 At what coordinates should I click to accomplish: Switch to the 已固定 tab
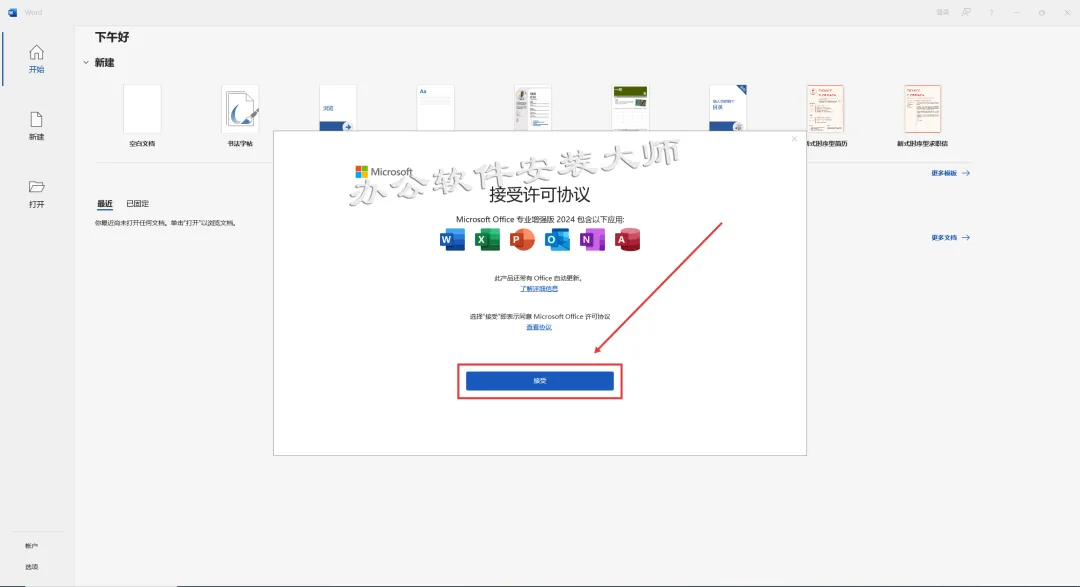point(137,204)
